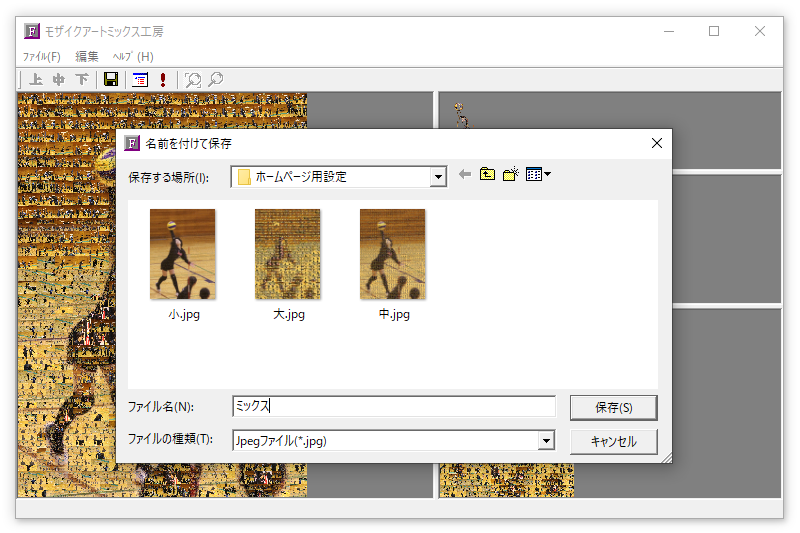Viewport: 800px width, 533px height.
Task: Open the view menu icon
Action: (x=538, y=174)
